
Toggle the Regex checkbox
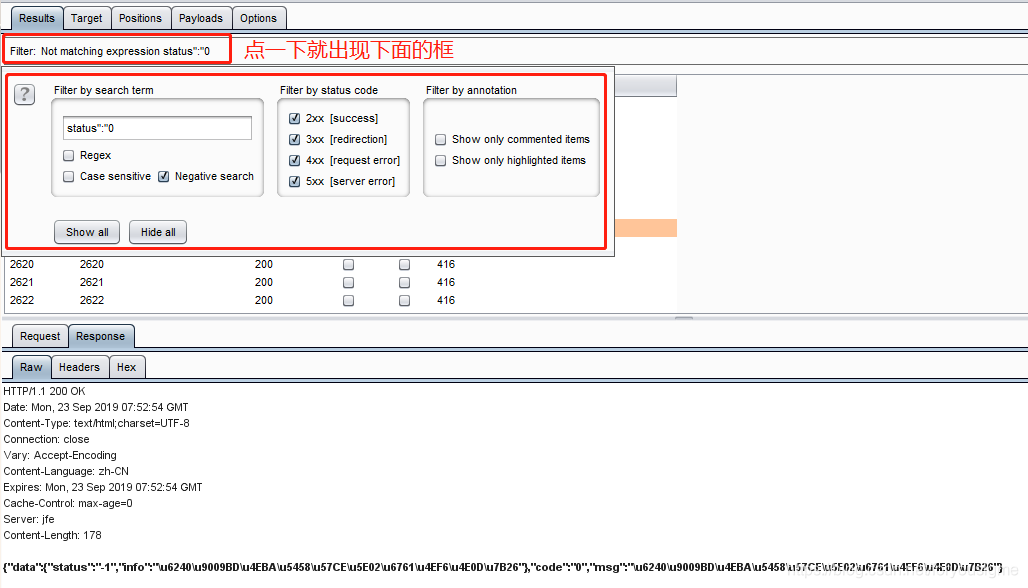click(68, 155)
